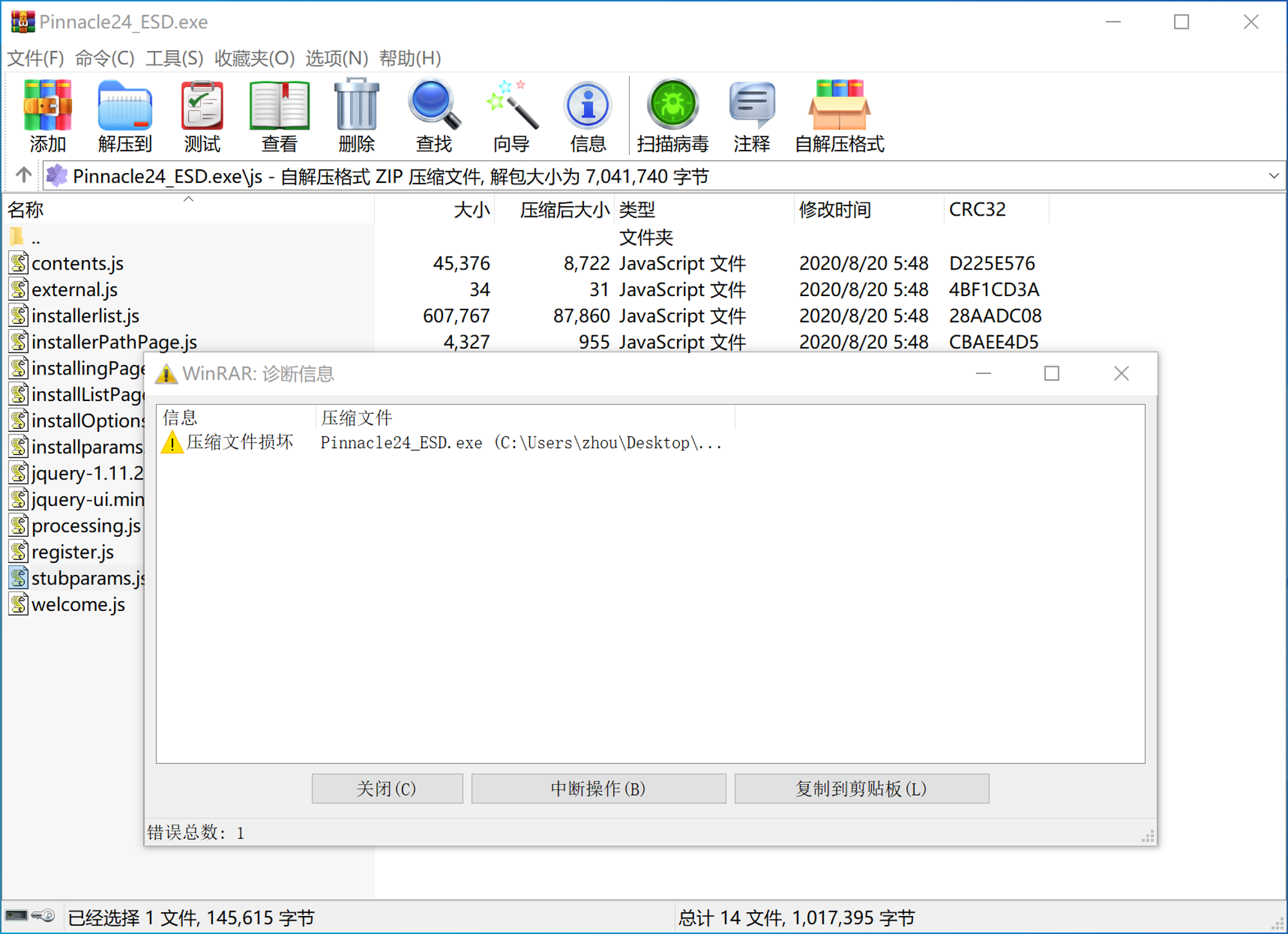Click the installerPathPage.js file icon

tap(19, 342)
